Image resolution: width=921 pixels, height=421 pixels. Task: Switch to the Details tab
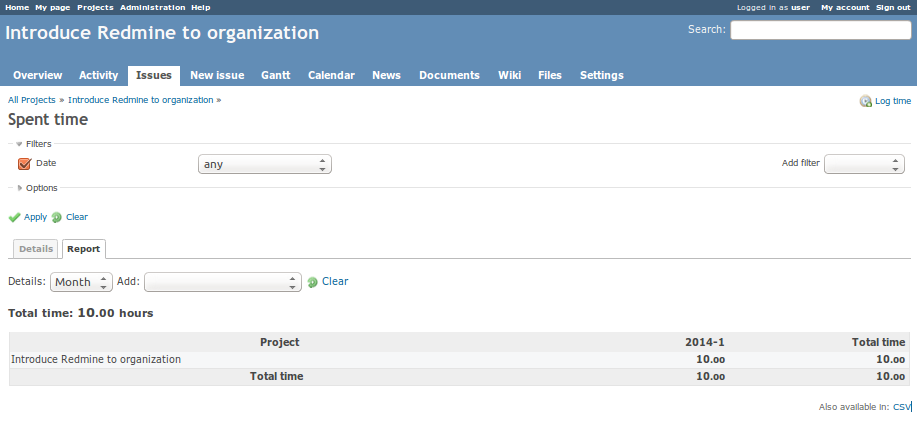tap(35, 248)
